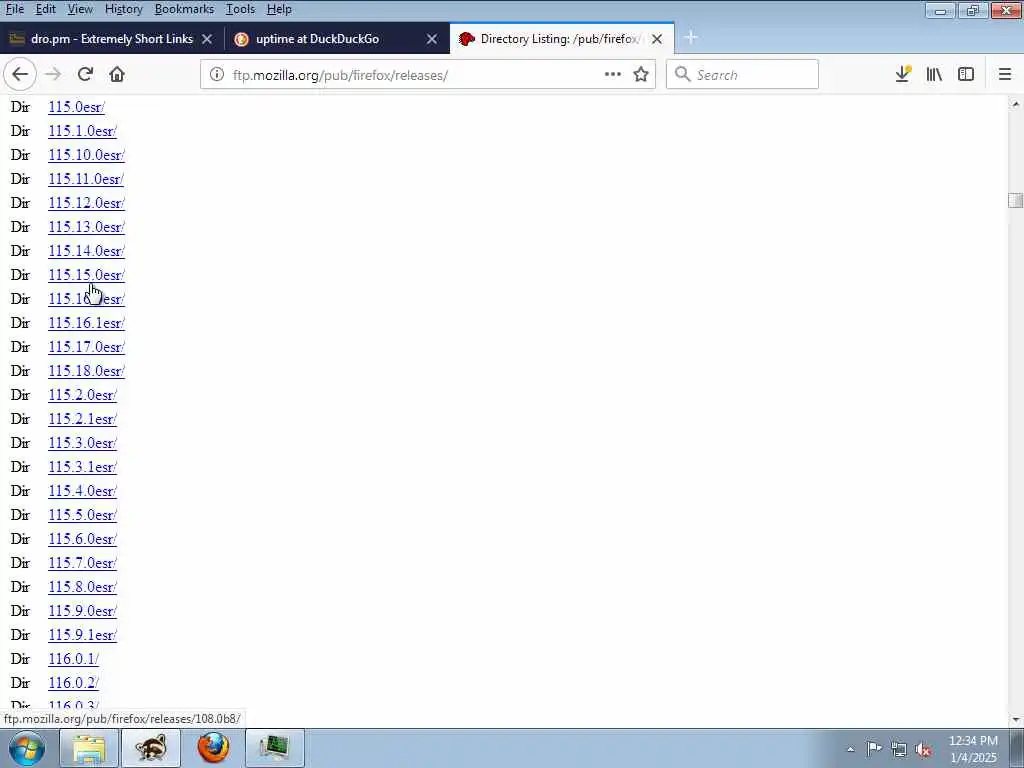Screen dimensions: 1024x768
Task: Open the 115.12.0esr/ directory link
Action: click(86, 203)
